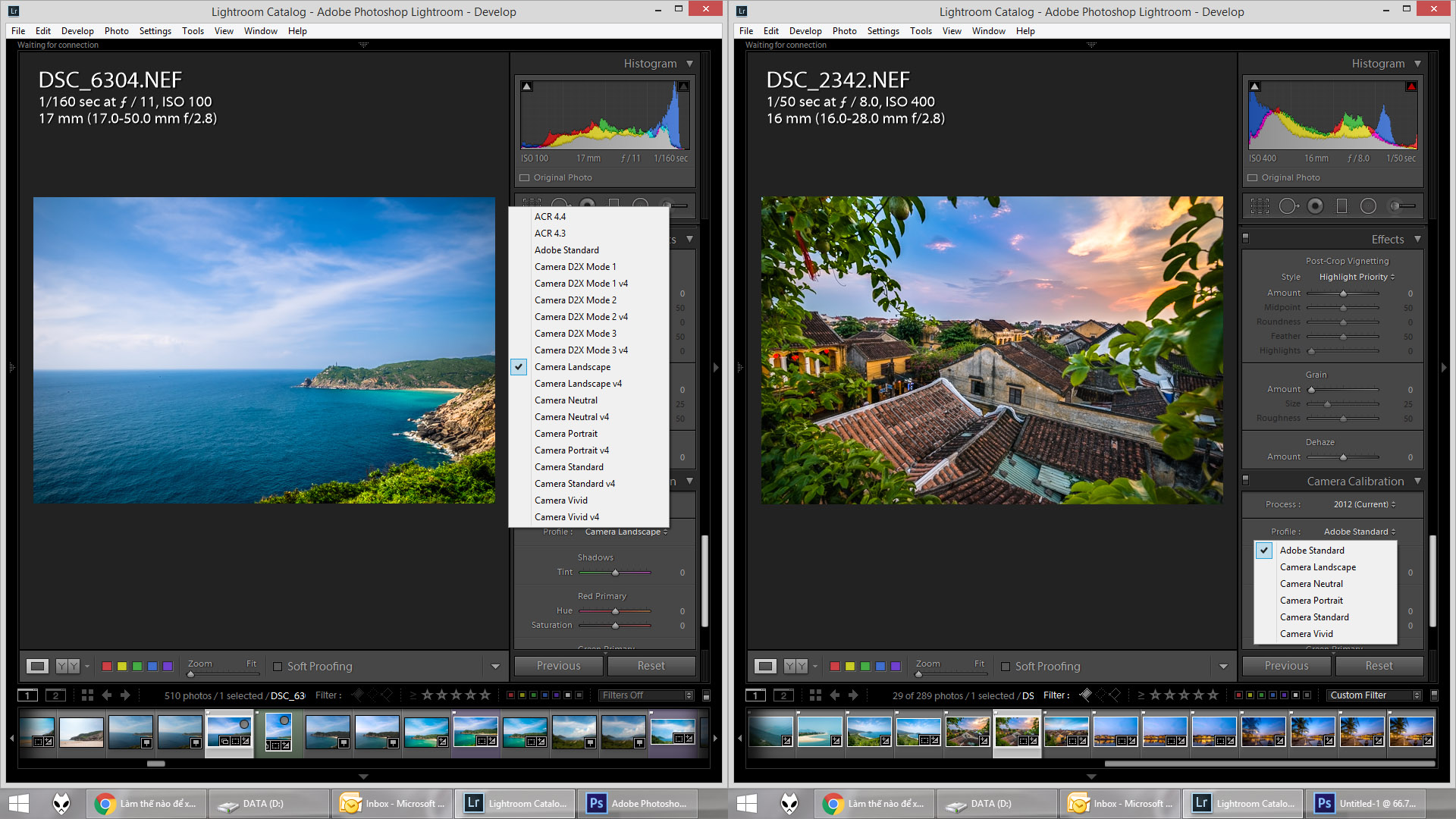Screen dimensions: 1456x819
Task: Go back using right filmstrip back arrow
Action: coord(835,695)
